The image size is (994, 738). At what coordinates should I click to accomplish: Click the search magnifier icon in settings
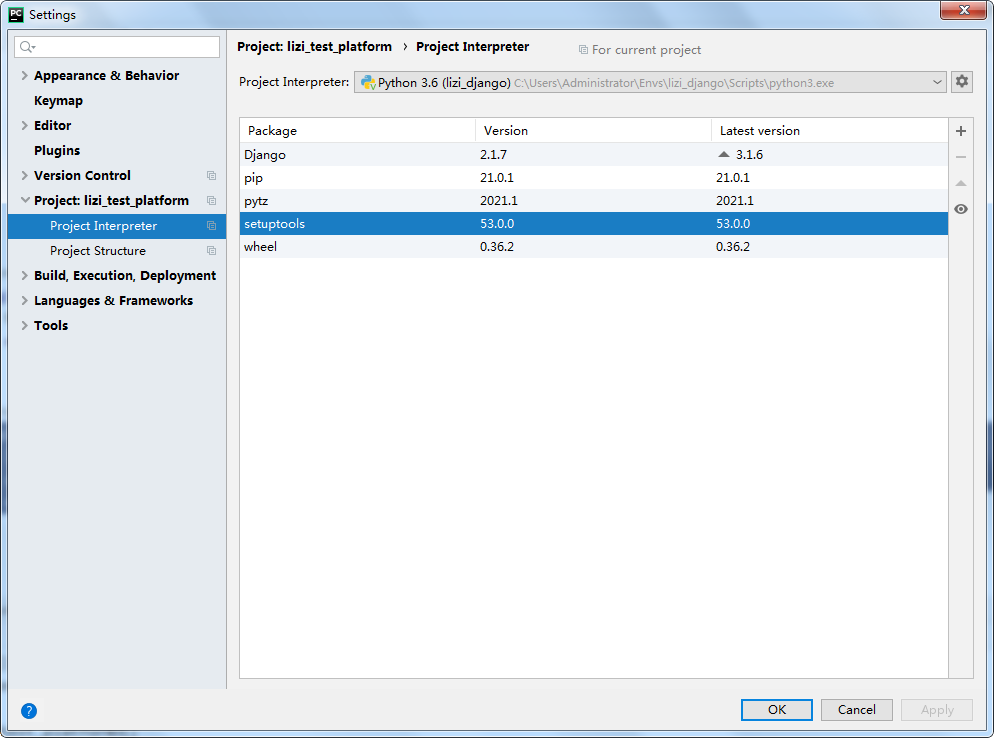coord(27,47)
